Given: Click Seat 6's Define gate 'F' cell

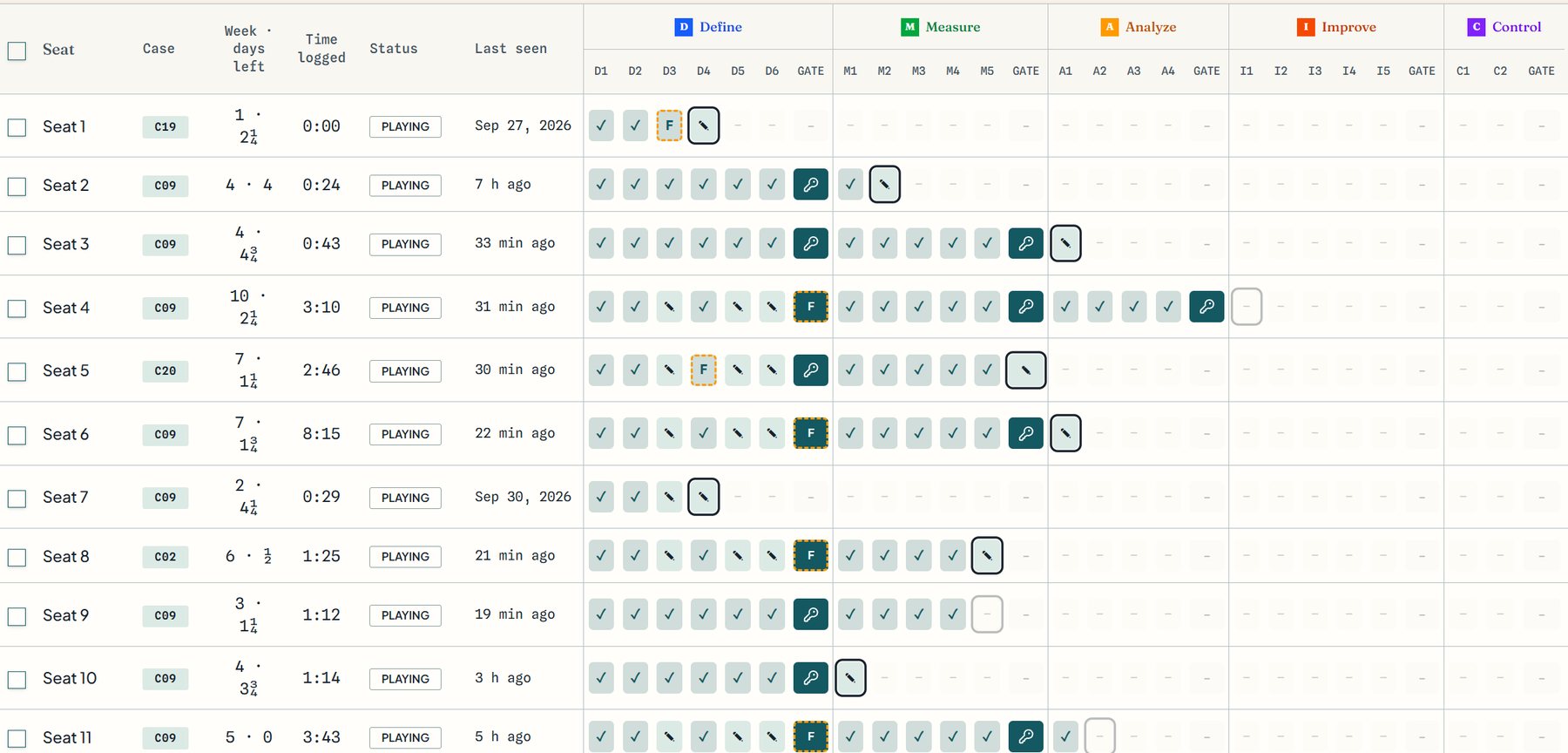Looking at the screenshot, I should tap(811, 433).
